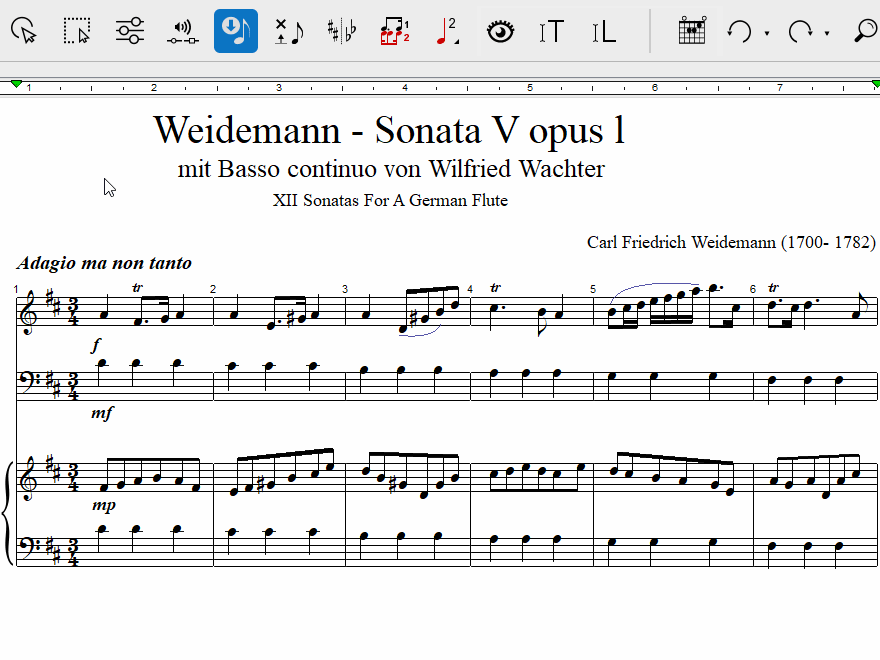Click the green left margin marker on ruler

[16, 84]
